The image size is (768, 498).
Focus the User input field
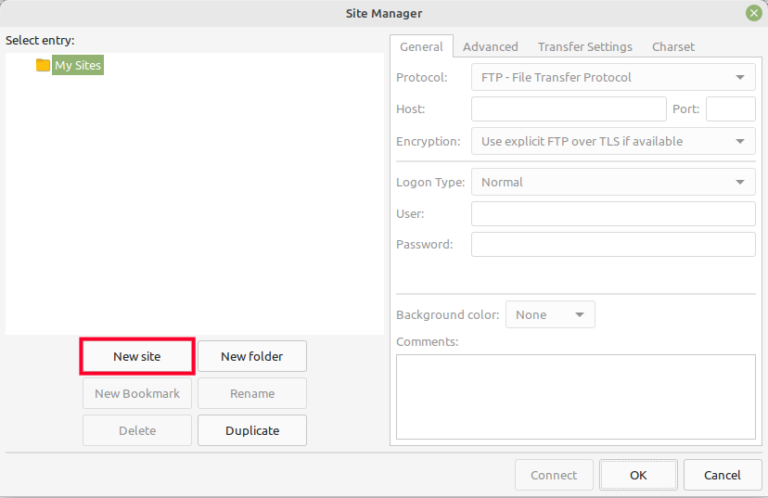[613, 213]
